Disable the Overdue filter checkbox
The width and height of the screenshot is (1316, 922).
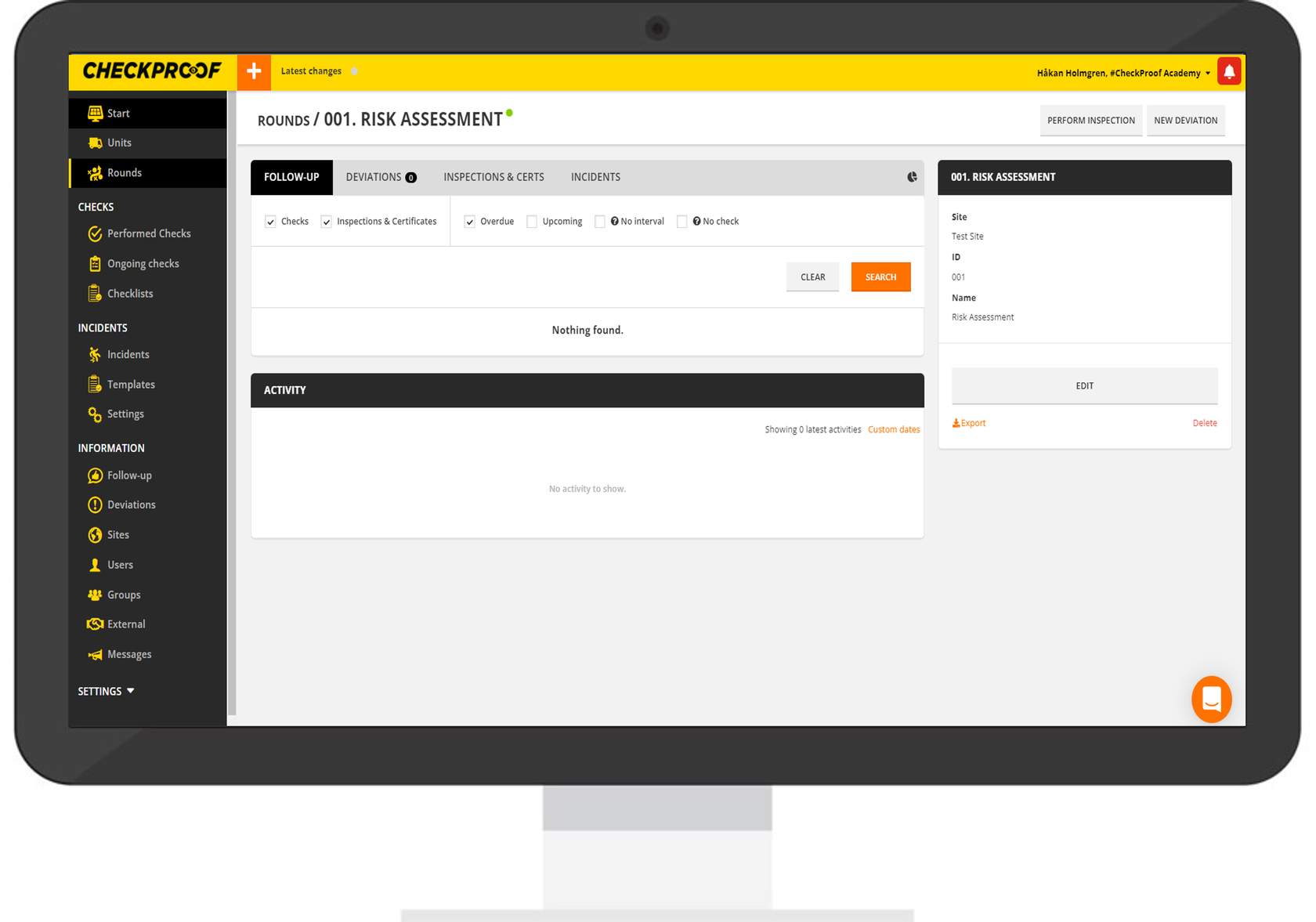click(x=470, y=222)
